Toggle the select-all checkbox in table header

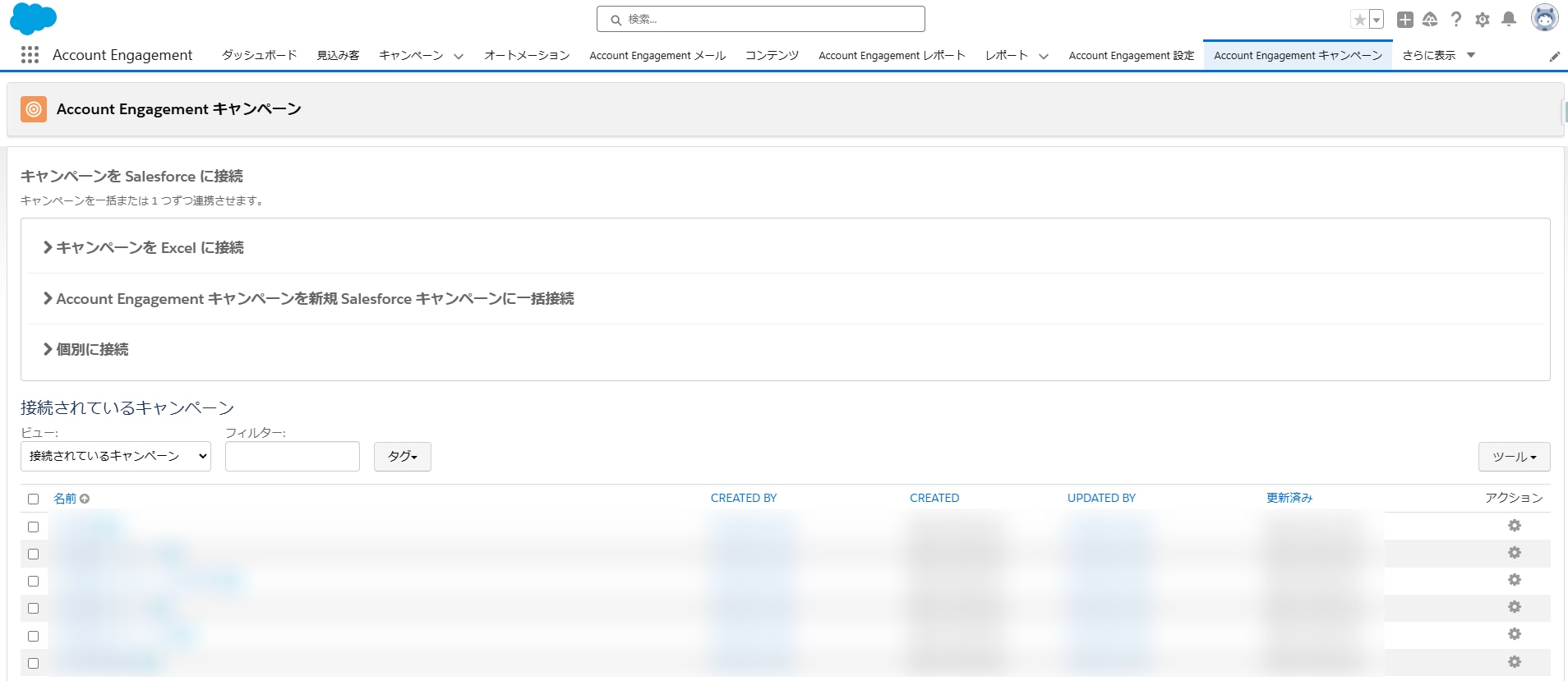pos(33,499)
